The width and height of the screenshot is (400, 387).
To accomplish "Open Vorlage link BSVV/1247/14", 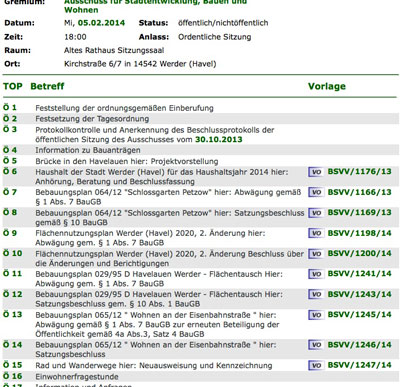I will click(x=359, y=365).
